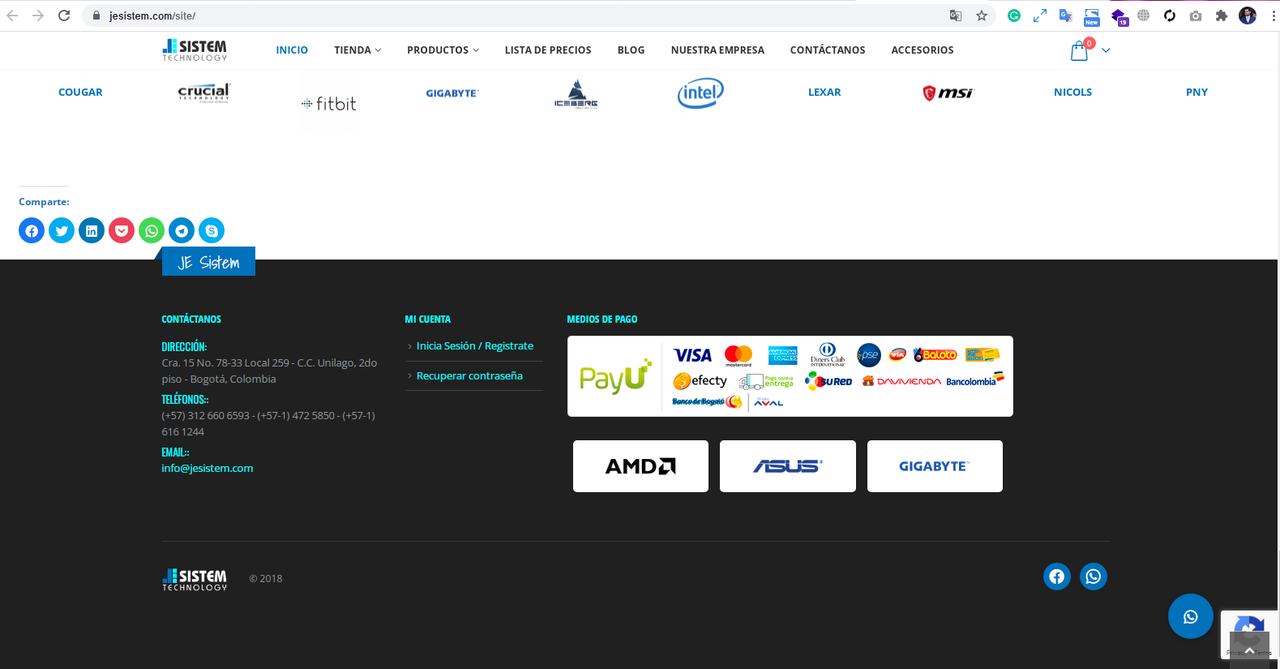Share on Telegram via Comparte icon

[182, 231]
